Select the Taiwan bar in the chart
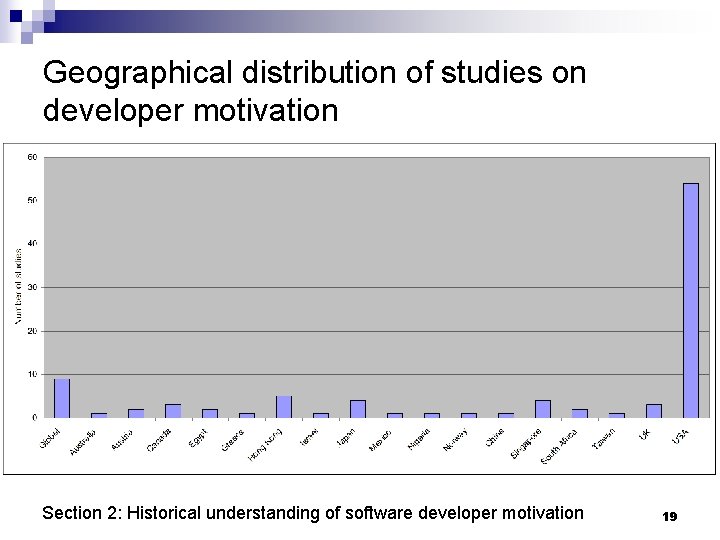Image resolution: width=720 pixels, height=540 pixels. (617, 416)
